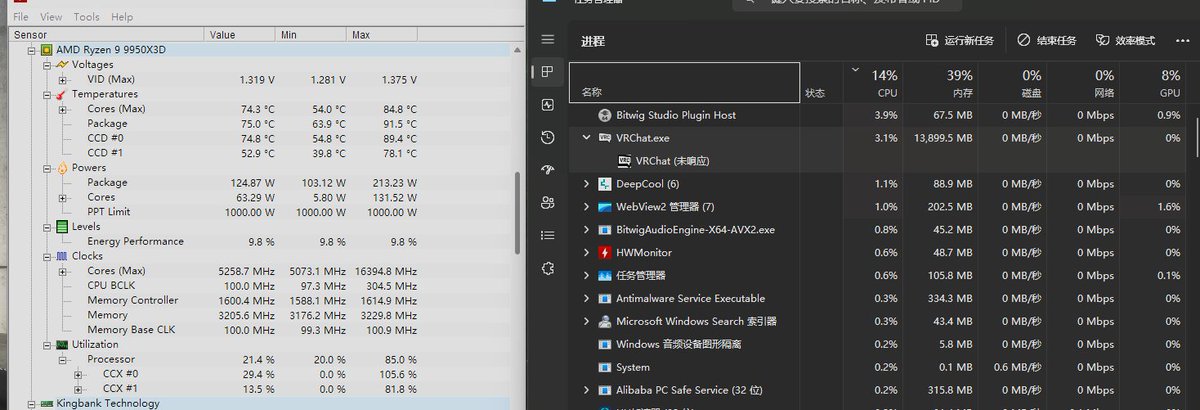The image size is (1200, 410).
Task: Open the Tools menu in HWMonitor
Action: (x=87, y=17)
